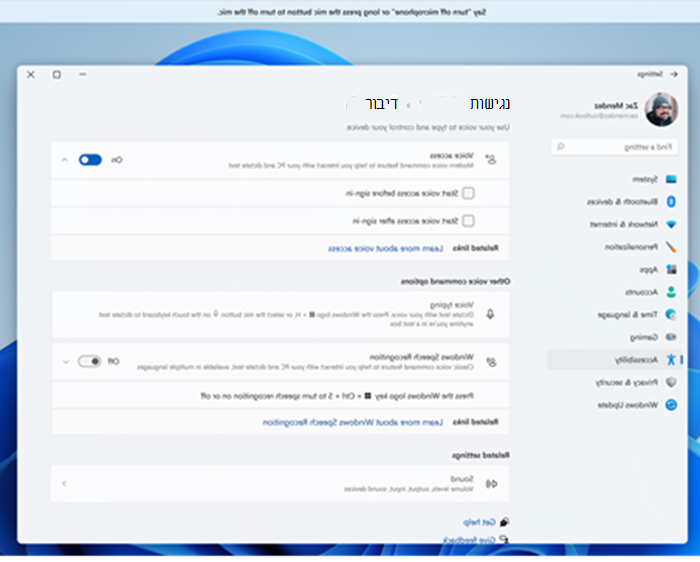Image resolution: width=700 pixels, height=562 pixels.
Task: Close the Settings window
Action: [x=30, y=74]
